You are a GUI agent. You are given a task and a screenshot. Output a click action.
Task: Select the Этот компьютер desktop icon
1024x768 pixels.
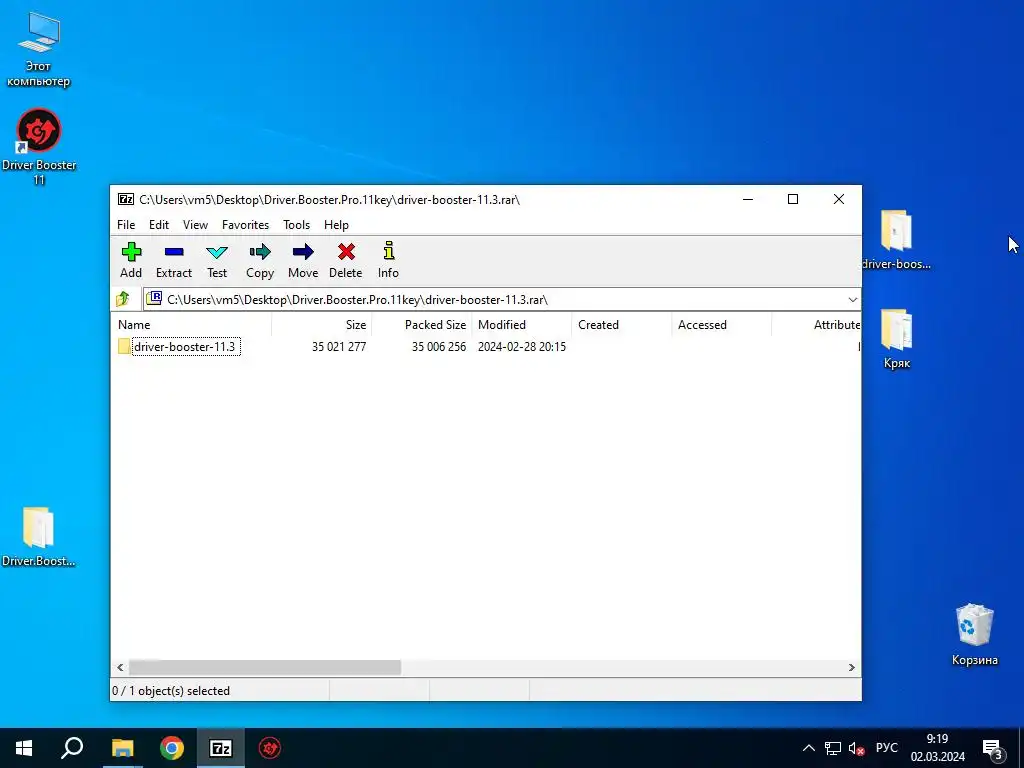(x=39, y=50)
